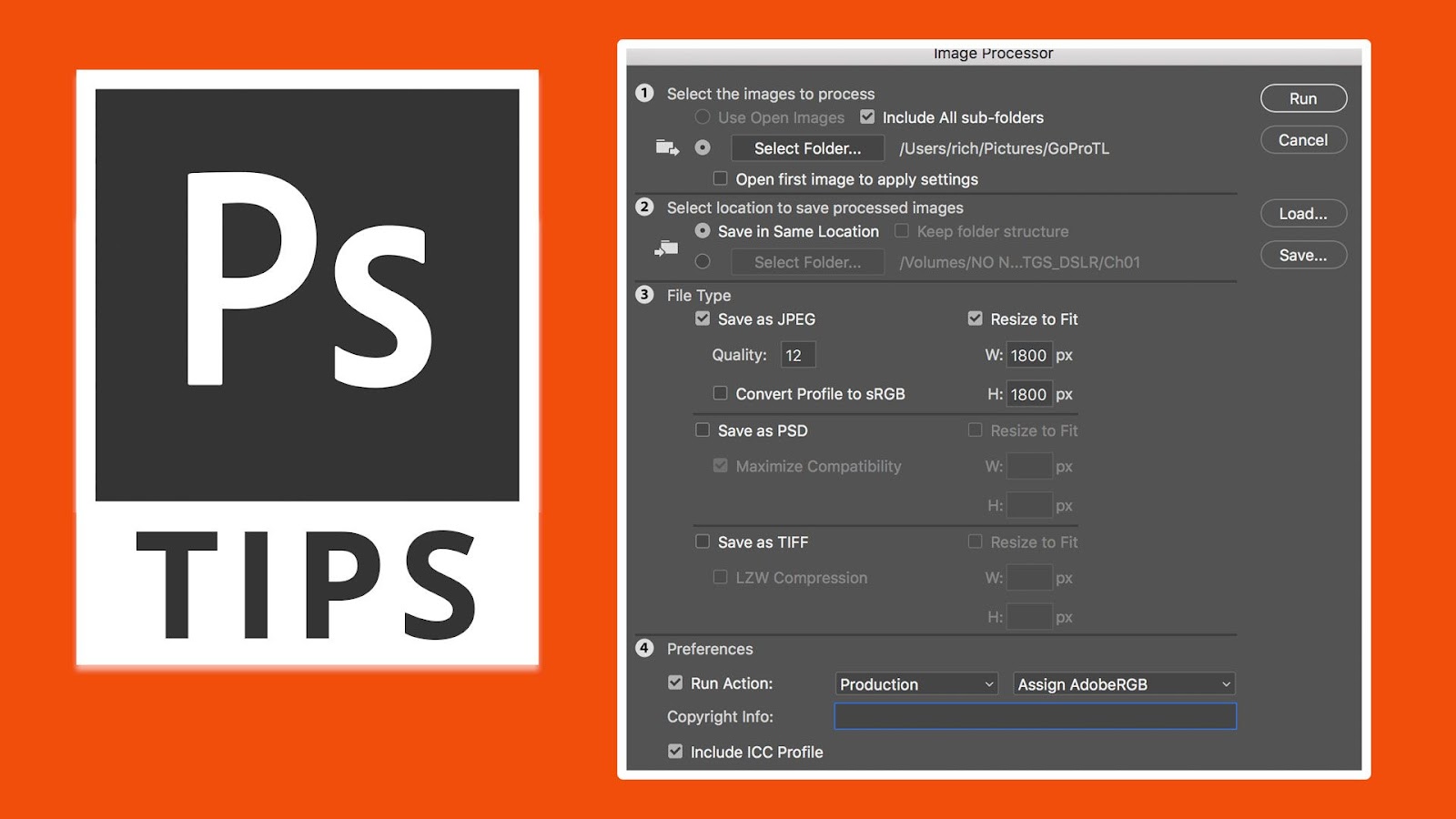1456x819 pixels.
Task: Click destination Select Folder... button
Action: (808, 262)
